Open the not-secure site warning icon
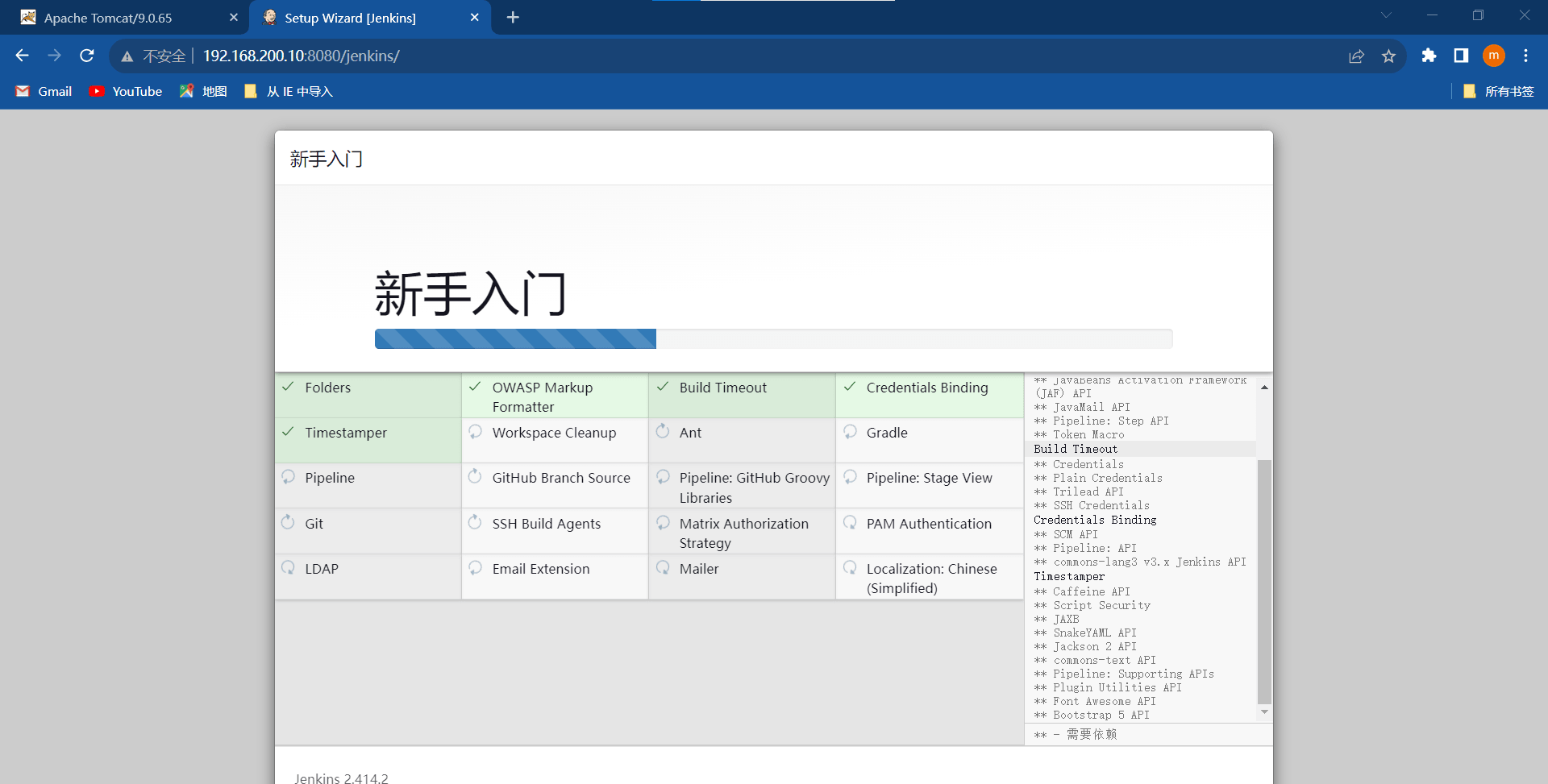This screenshot has height=784, width=1548. pyautogui.click(x=127, y=56)
